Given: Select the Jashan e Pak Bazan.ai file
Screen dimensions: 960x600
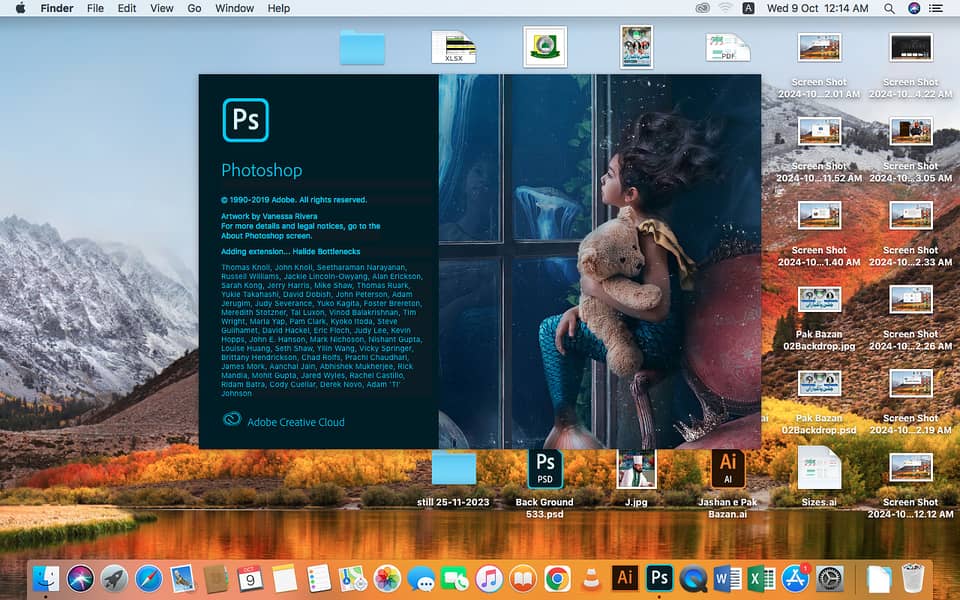Looking at the screenshot, I should click(x=727, y=468).
